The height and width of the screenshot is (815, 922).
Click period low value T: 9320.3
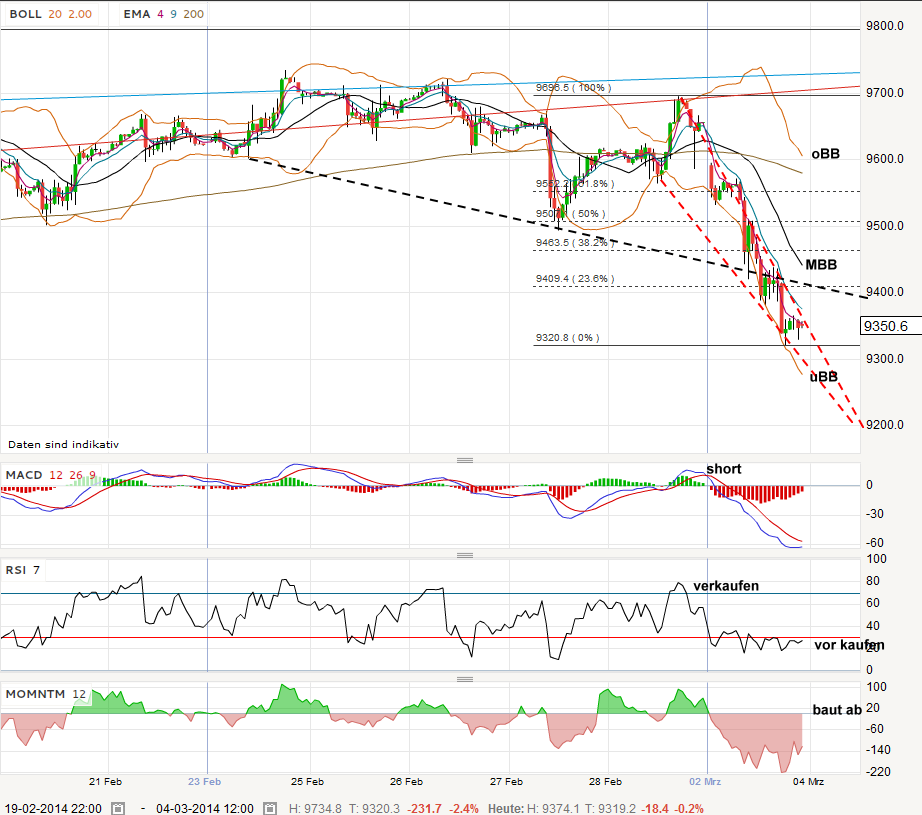(374, 809)
